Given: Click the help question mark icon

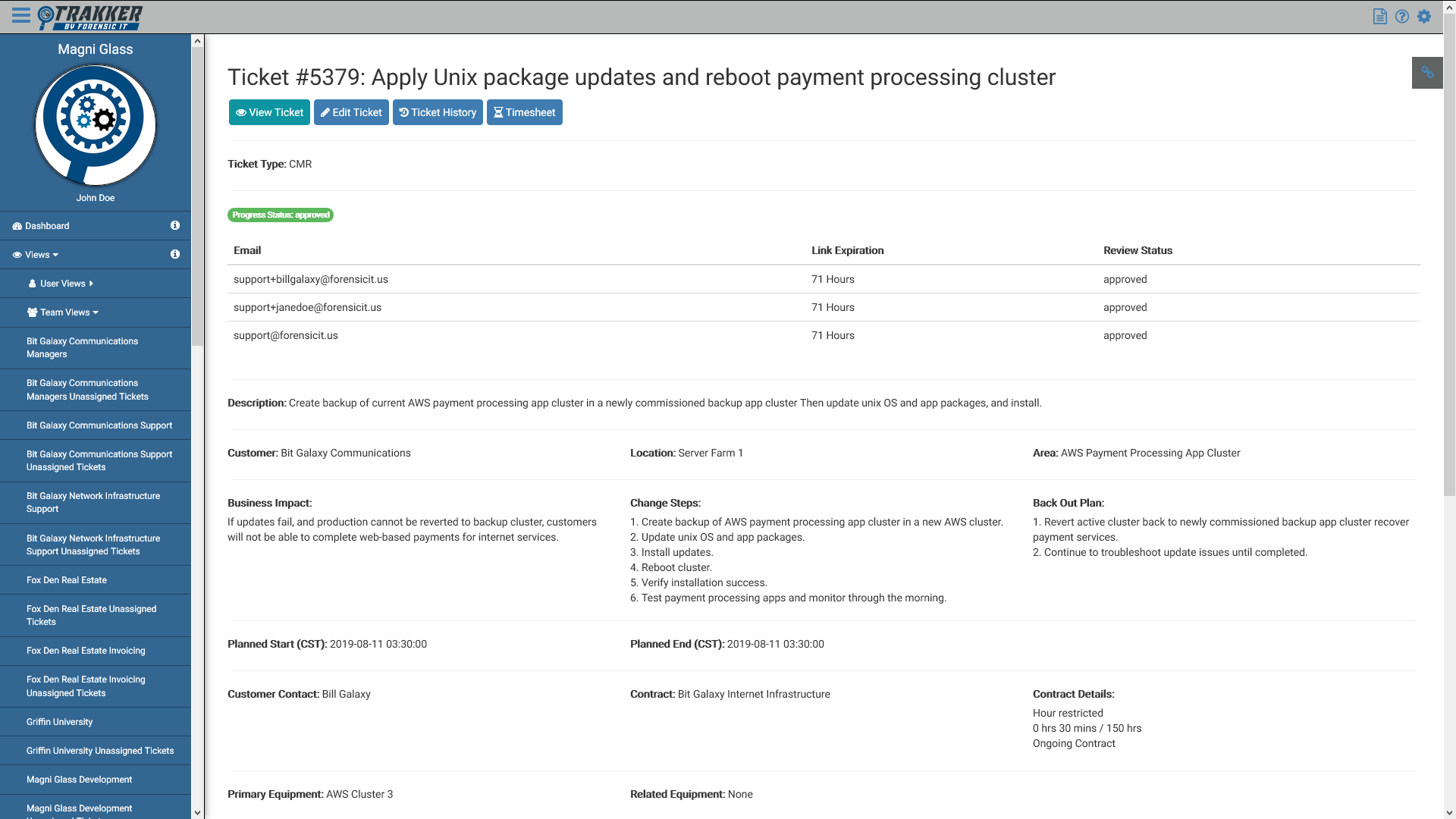Looking at the screenshot, I should 1402,17.
